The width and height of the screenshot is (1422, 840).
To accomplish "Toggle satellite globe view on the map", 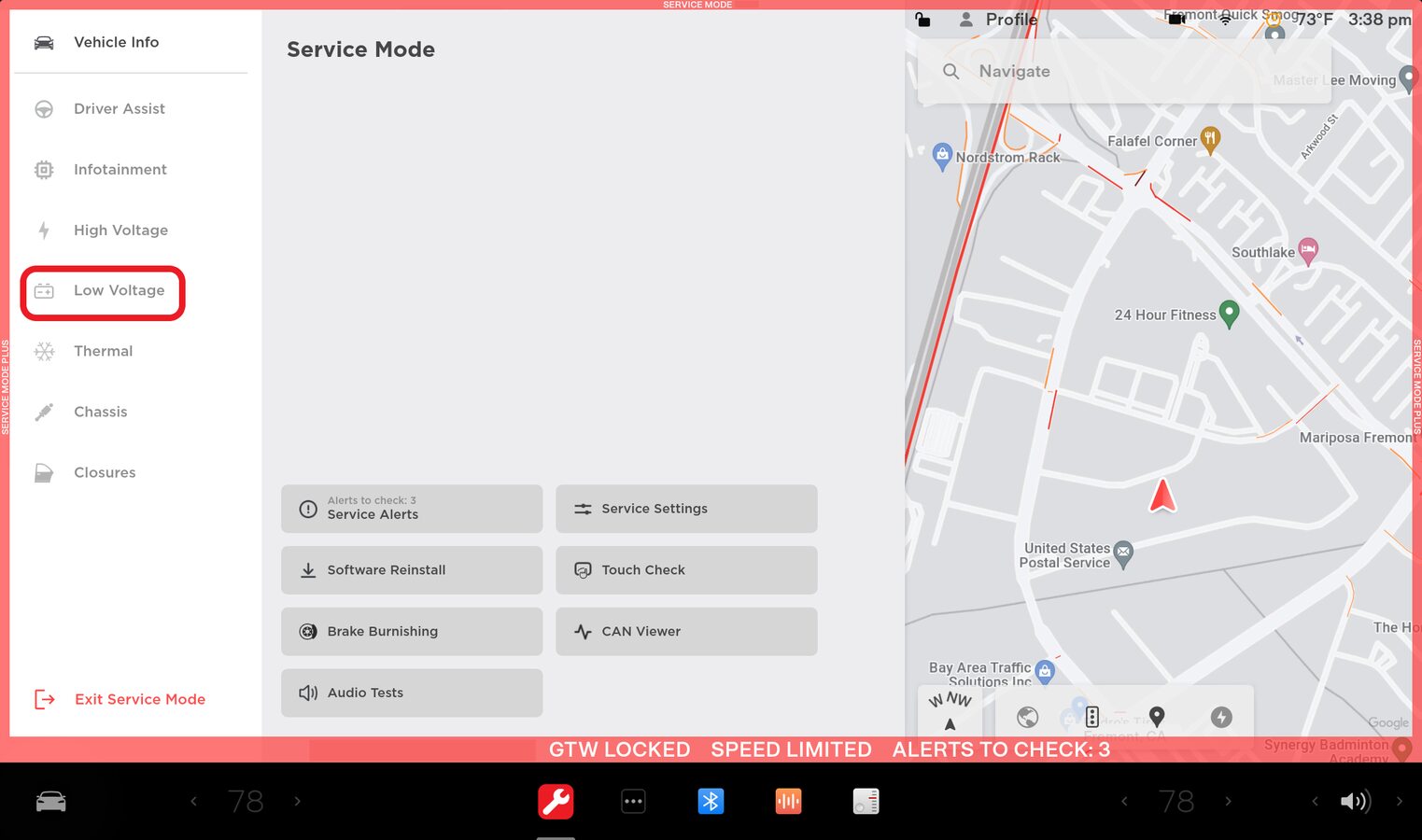I will (x=1027, y=717).
